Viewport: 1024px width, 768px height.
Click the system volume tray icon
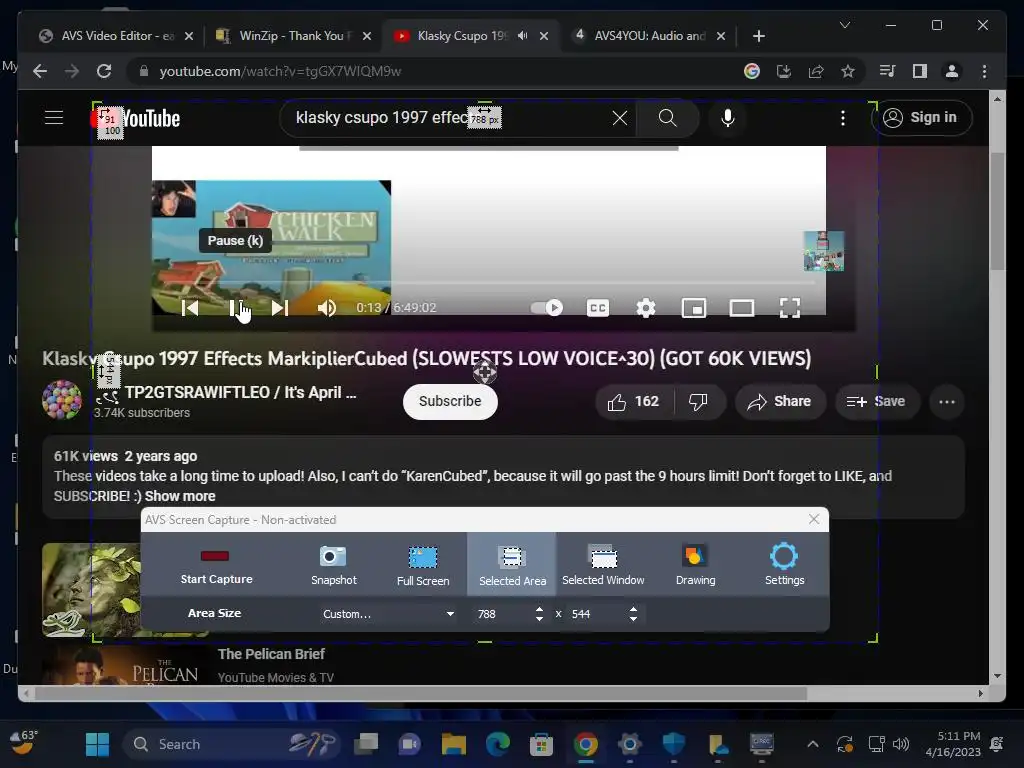[901, 744]
